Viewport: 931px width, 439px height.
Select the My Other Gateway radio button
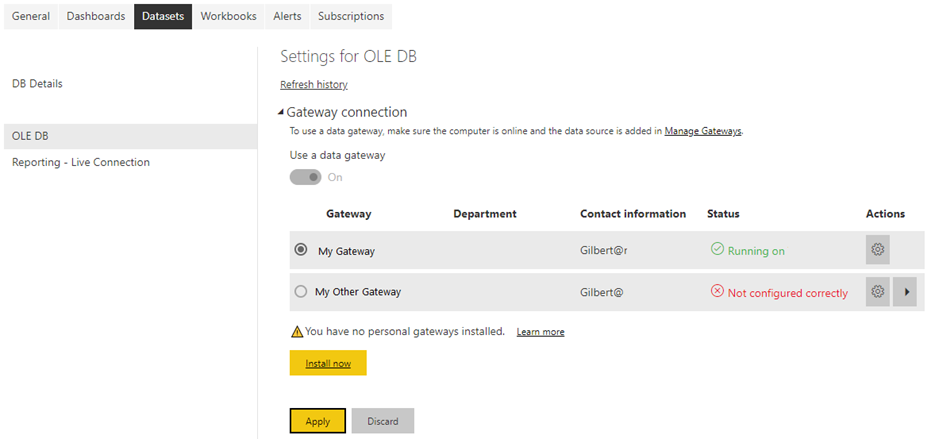[301, 292]
